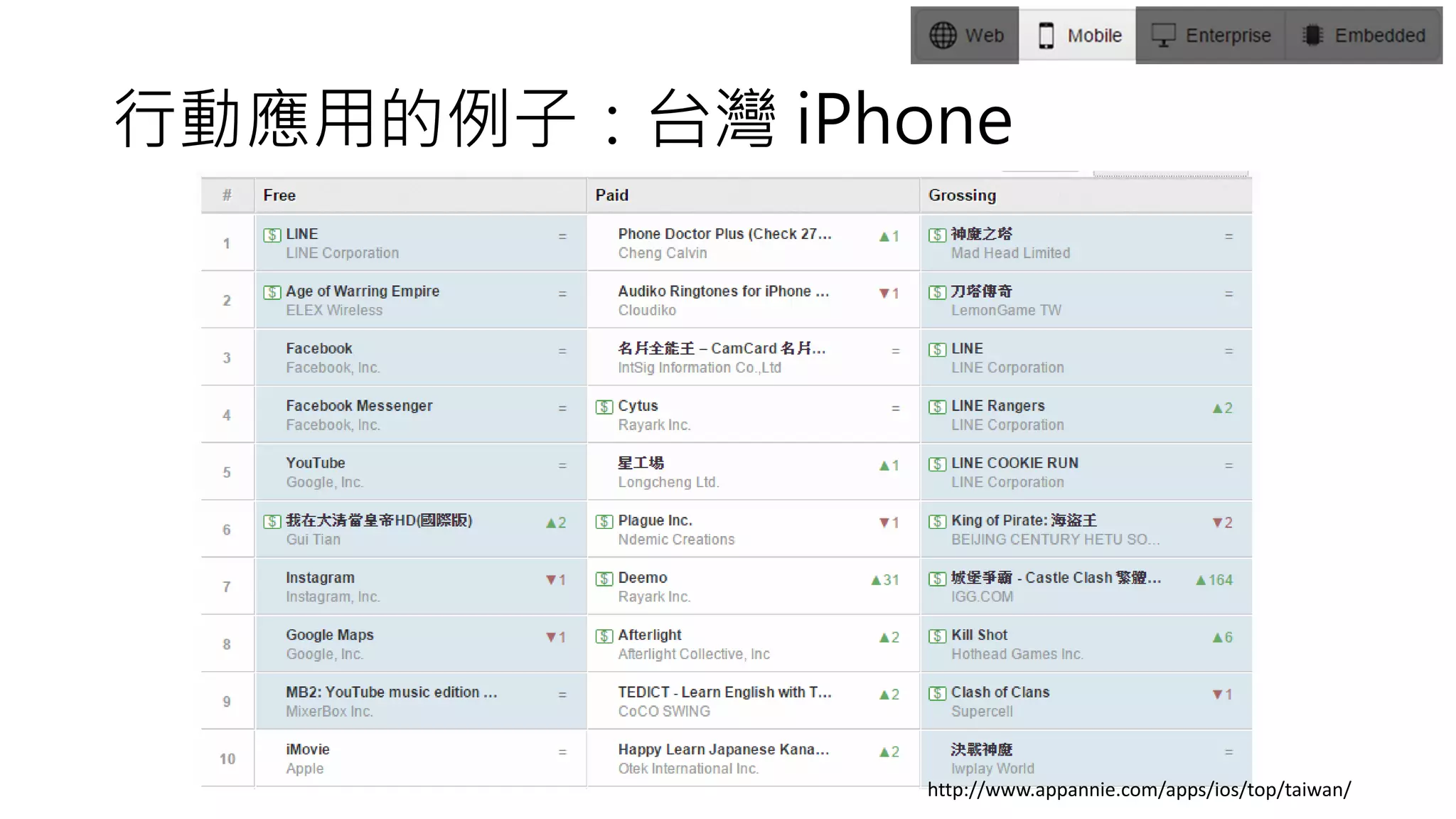
Task: Click dollar icon next to LINE COOKIE RUN
Action: (x=938, y=464)
